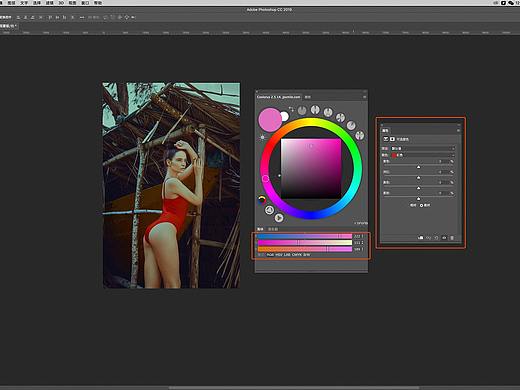
Task: Select the 相对 relative radio option
Action: pos(412,205)
